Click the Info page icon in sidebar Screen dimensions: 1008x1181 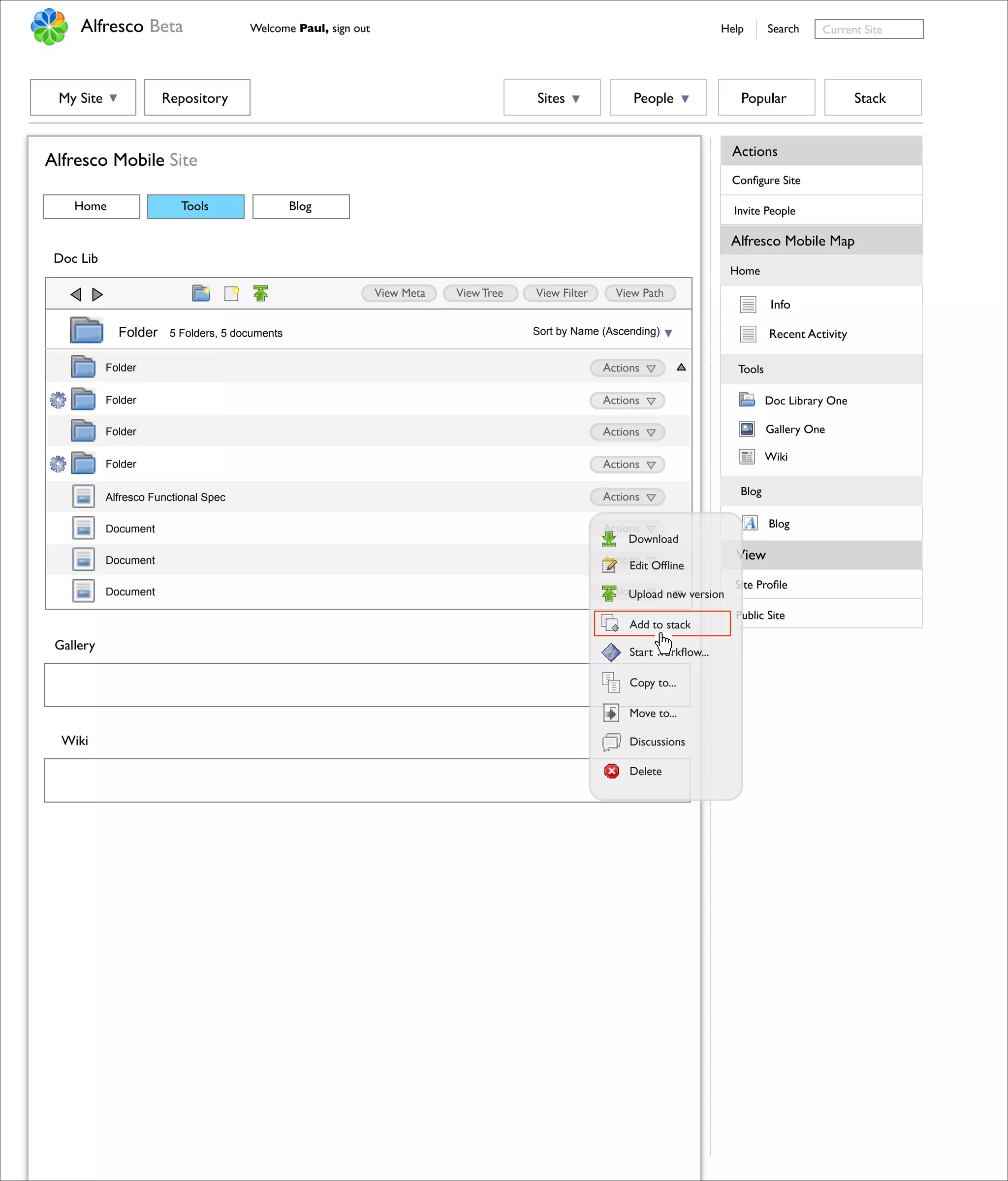coord(748,305)
